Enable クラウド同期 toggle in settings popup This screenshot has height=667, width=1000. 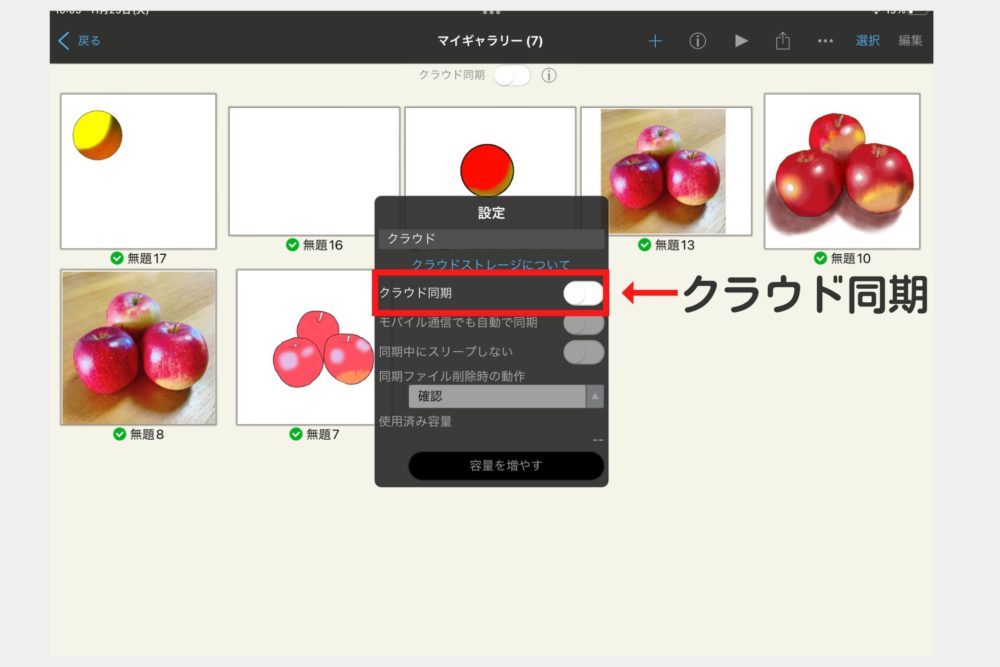[x=583, y=293]
